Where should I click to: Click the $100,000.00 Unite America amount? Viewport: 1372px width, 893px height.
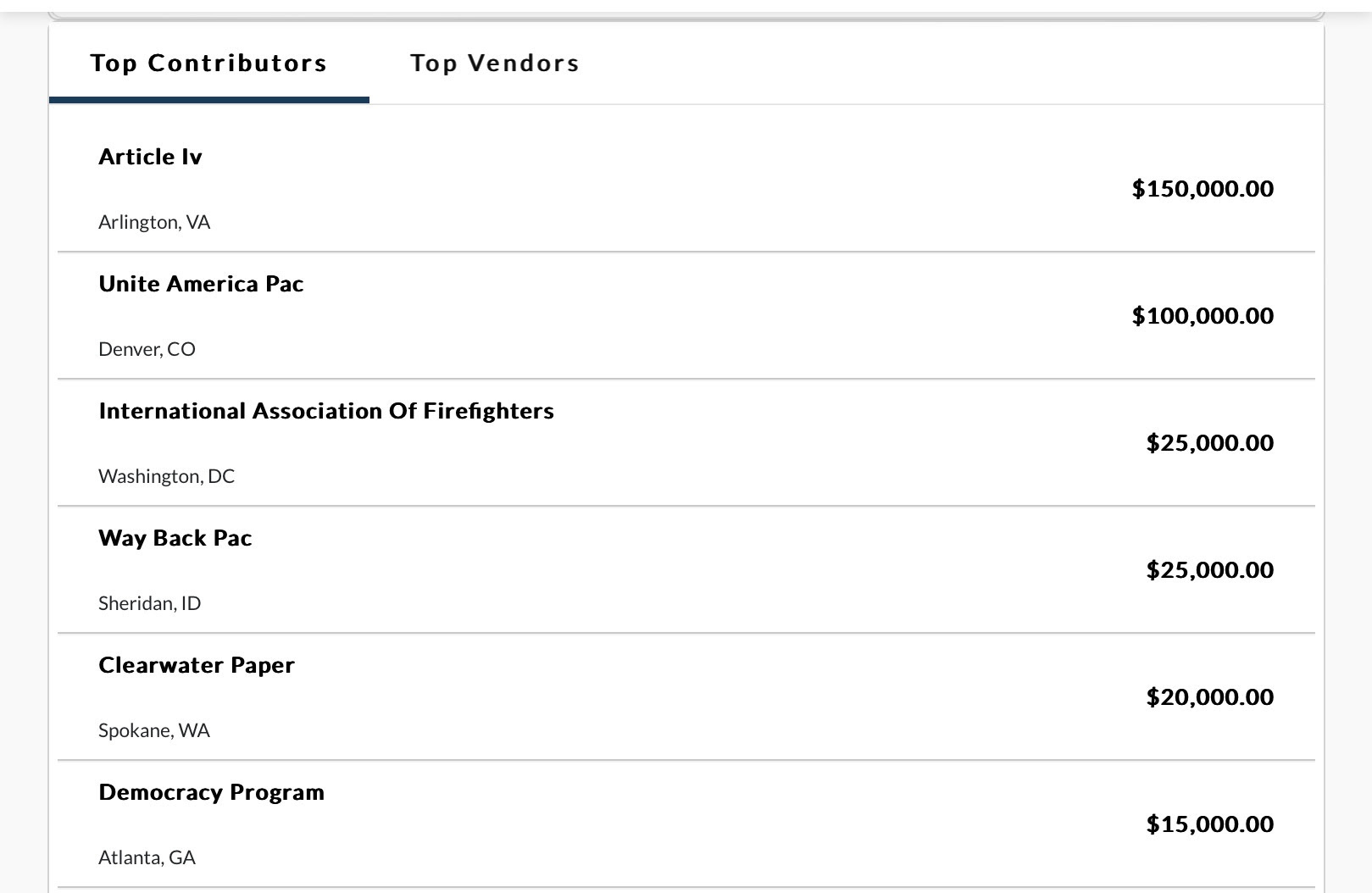pos(1203,315)
